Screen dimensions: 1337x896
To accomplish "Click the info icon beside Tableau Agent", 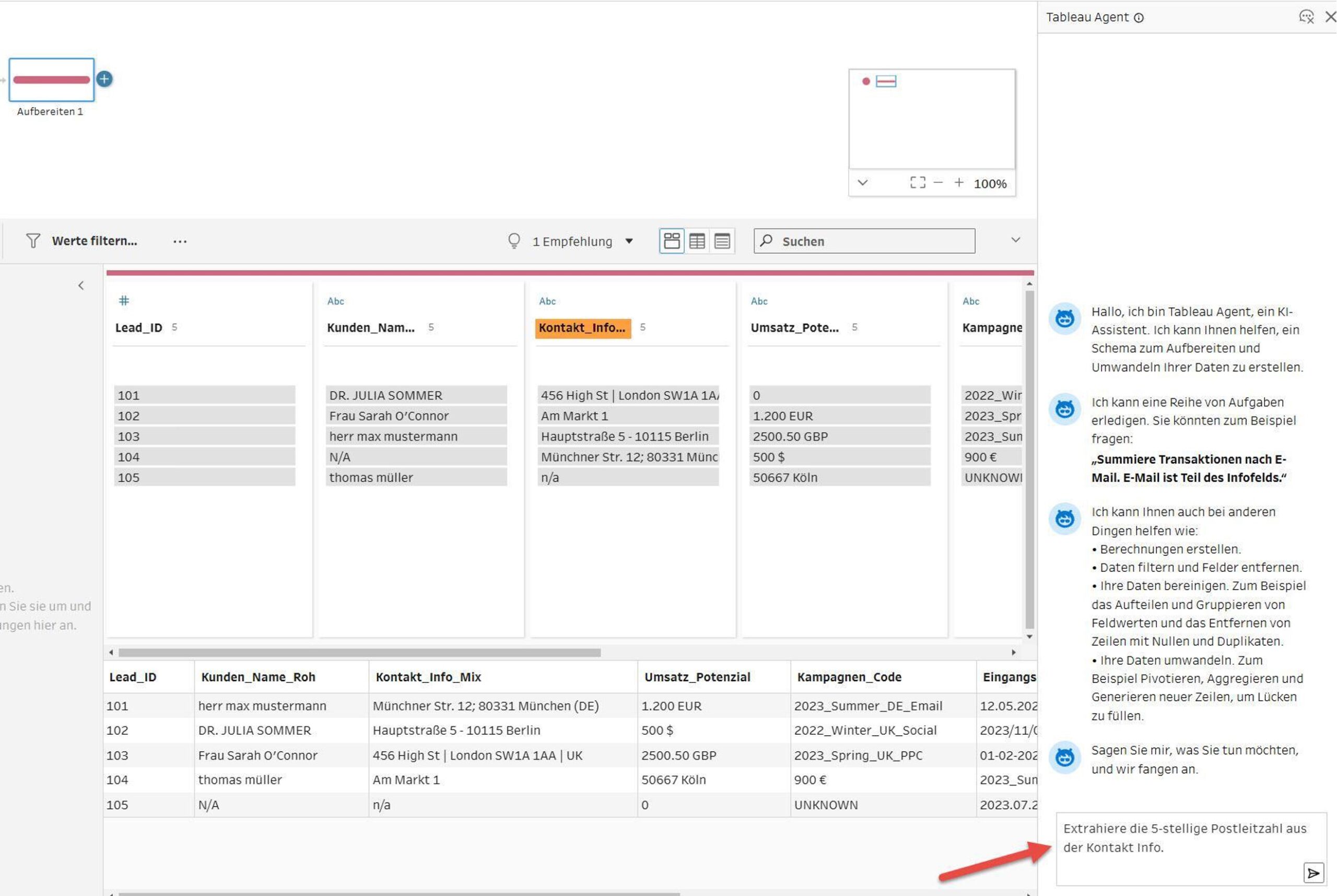I will point(1139,18).
